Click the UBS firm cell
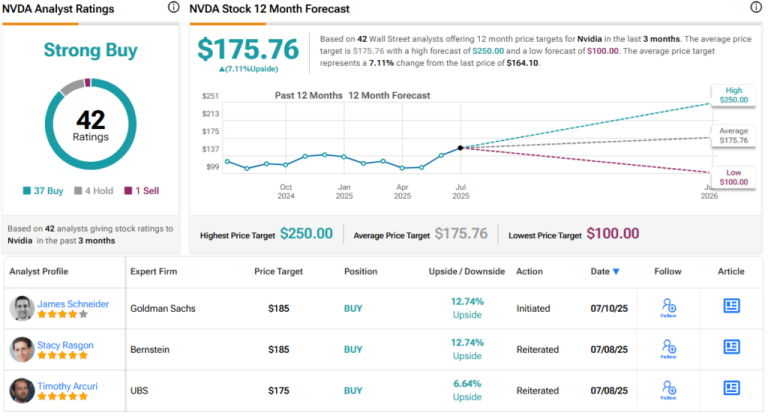Viewport: 768px width, 416px height. [x=139, y=391]
